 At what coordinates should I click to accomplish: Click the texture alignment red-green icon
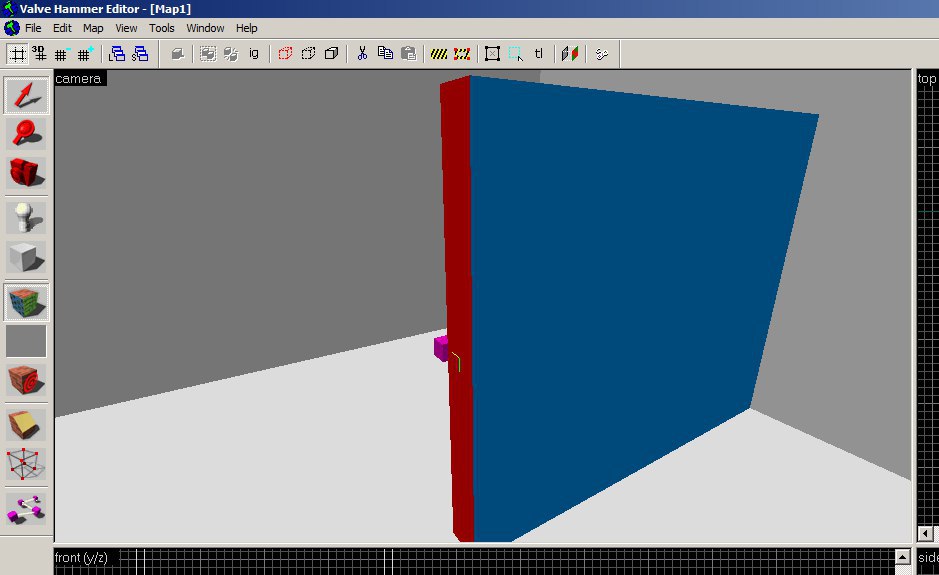point(570,54)
